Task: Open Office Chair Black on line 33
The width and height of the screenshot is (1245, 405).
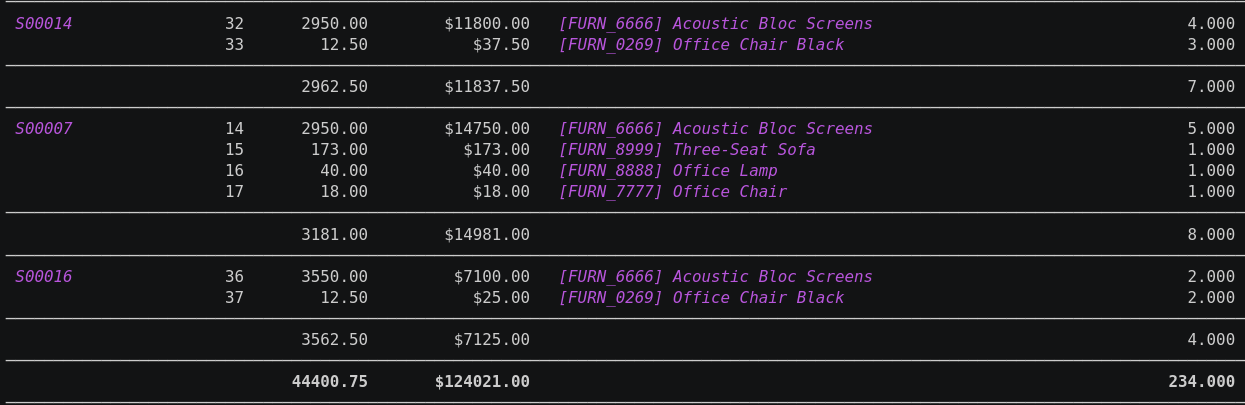Action: [700, 45]
